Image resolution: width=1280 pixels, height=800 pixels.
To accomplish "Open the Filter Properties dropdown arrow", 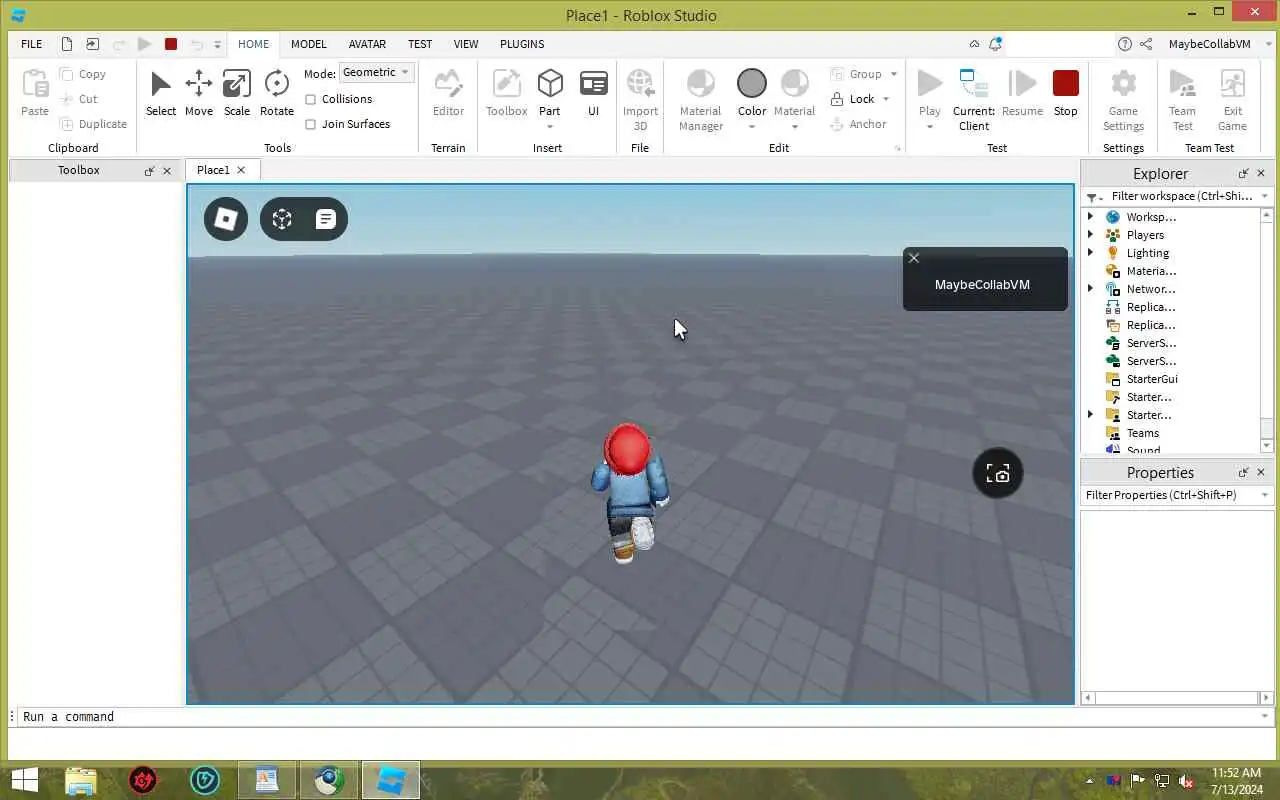I will [1265, 495].
